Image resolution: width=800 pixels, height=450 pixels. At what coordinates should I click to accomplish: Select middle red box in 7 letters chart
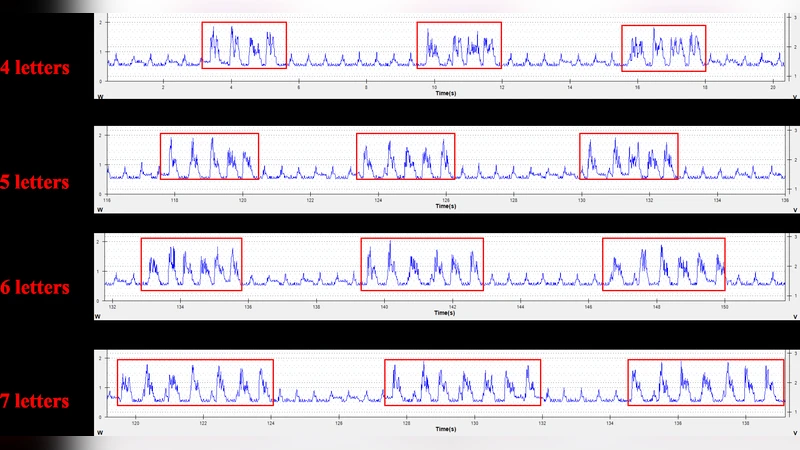[x=463, y=382]
